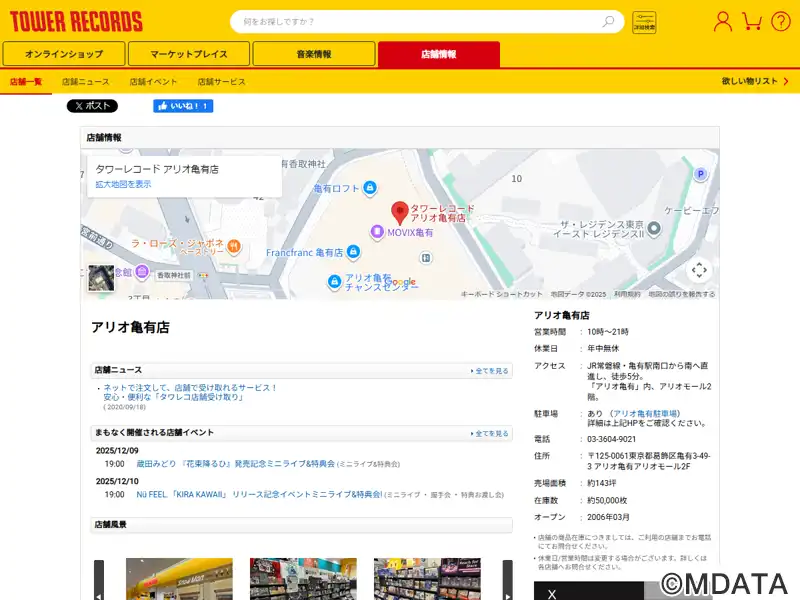
Task: Open the shopping cart icon
Action: click(x=752, y=21)
